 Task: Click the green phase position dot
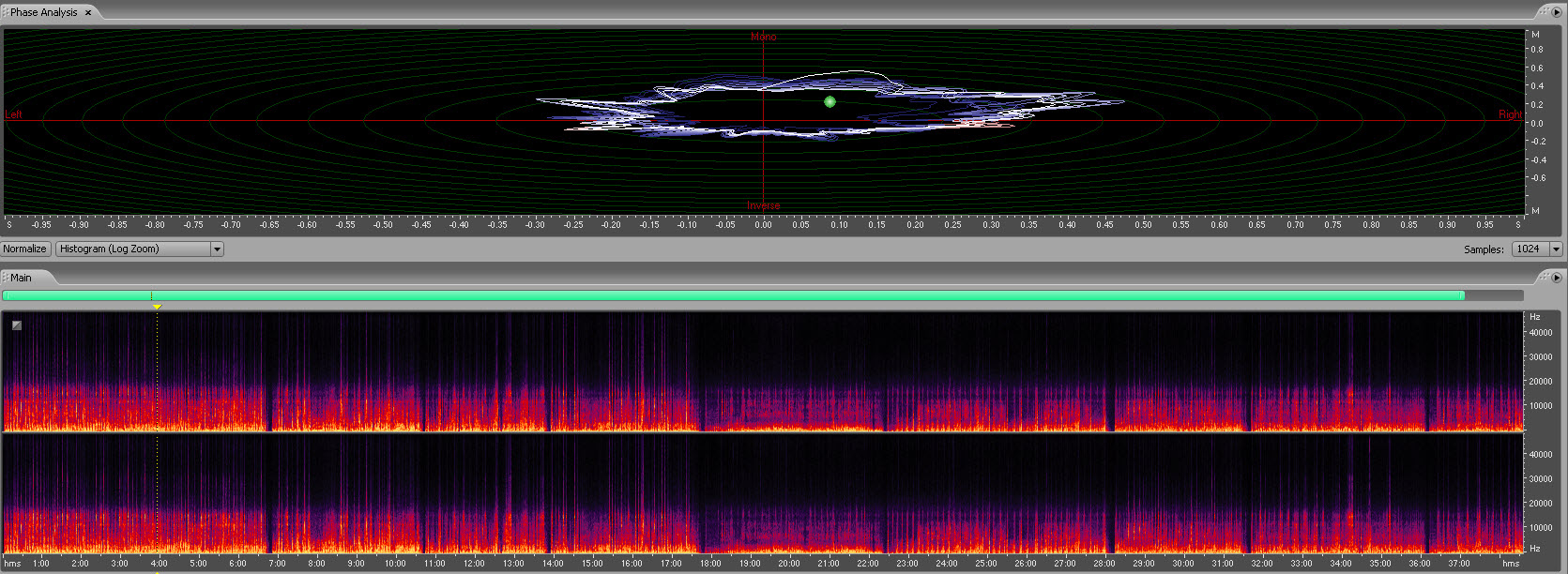[830, 101]
